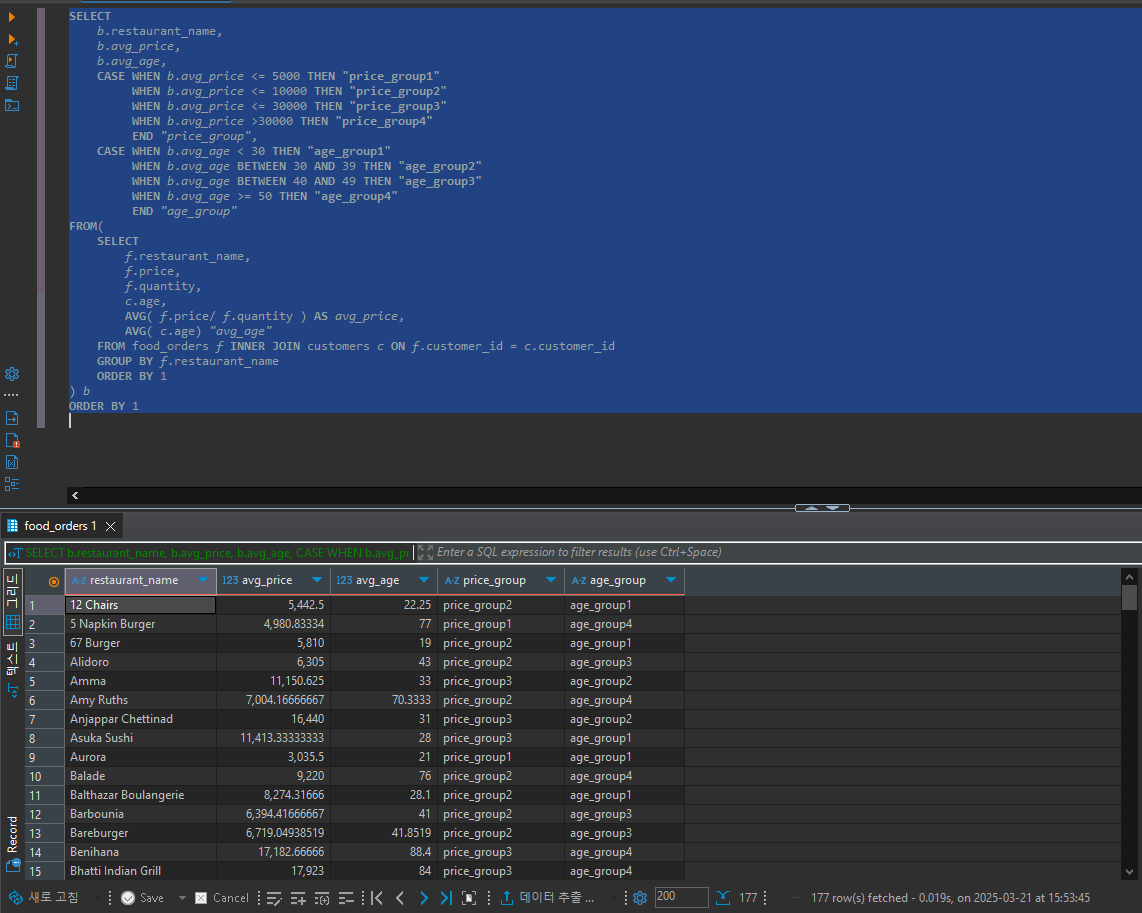1142x913 pixels.
Task: Click the fetch all rows icon before 177
Action: pyautogui.click(x=722, y=898)
